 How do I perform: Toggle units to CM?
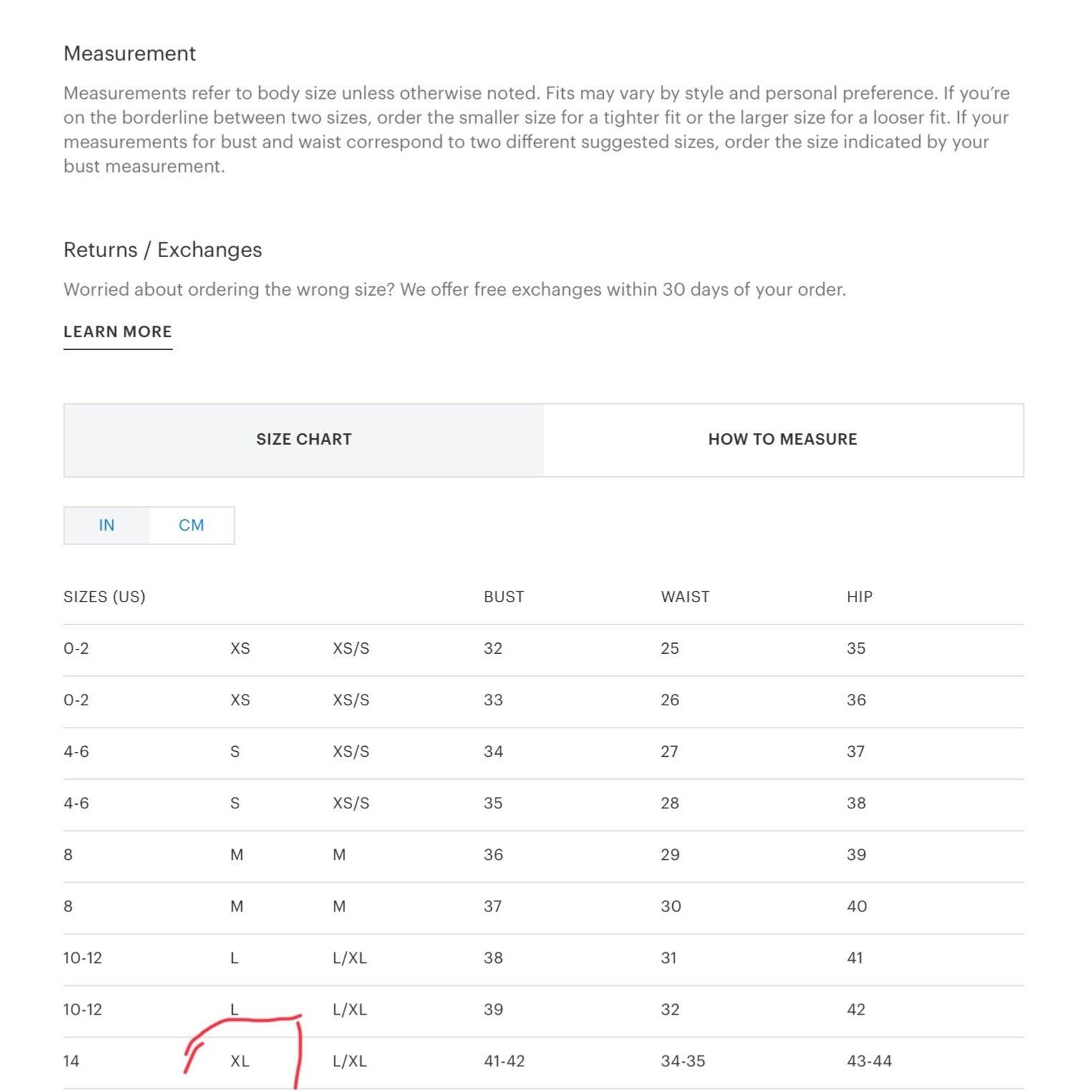point(191,526)
